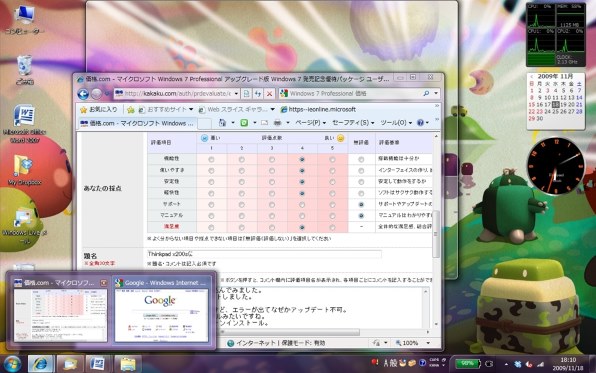Screen dimensions: 596x373
Task: Select the My Dropbox desktop folder
Action: (x=24, y=170)
